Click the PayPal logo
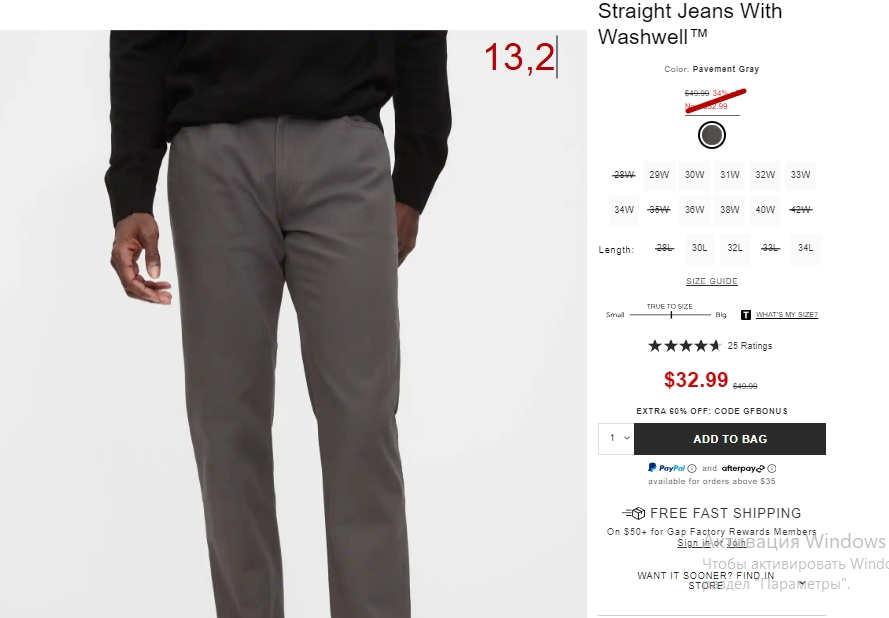This screenshot has height=618, width=889. pyautogui.click(x=667, y=468)
